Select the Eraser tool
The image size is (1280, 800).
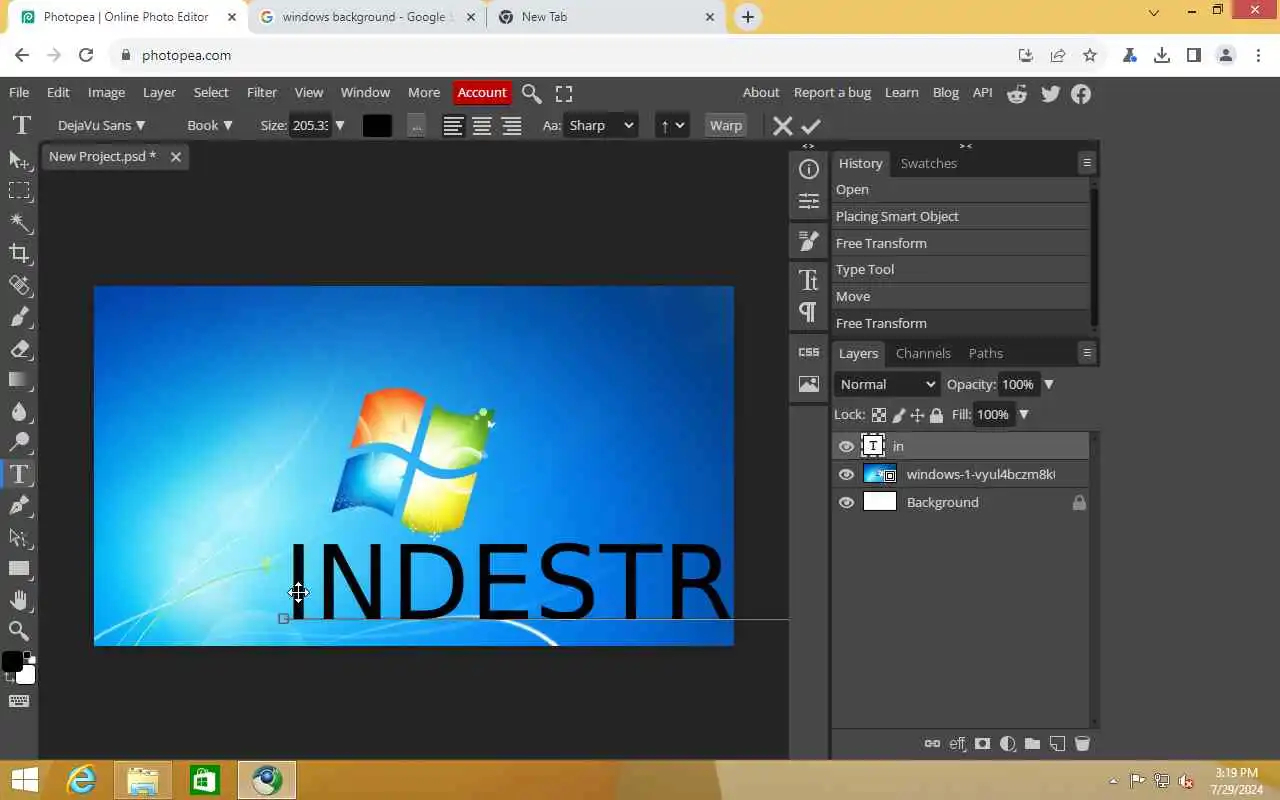tap(19, 349)
